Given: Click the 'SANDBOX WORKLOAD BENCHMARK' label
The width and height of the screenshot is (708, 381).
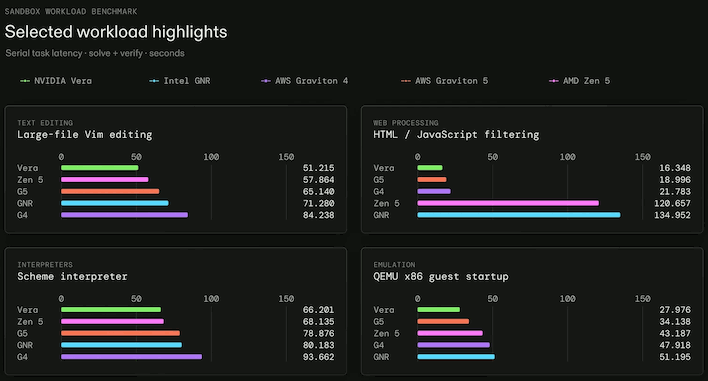Looking at the screenshot, I should 71,11.
